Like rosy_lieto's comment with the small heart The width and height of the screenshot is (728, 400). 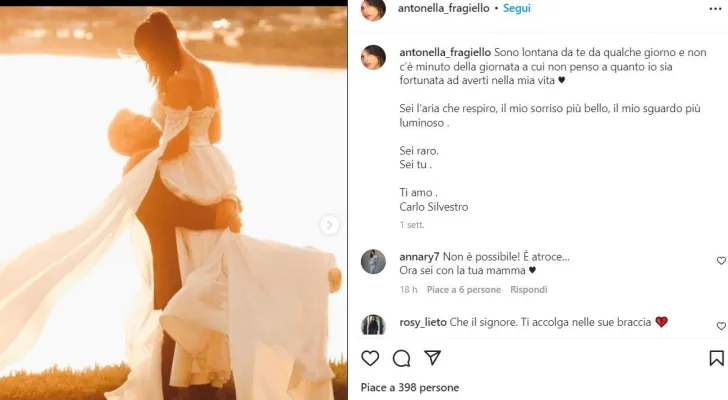click(721, 326)
